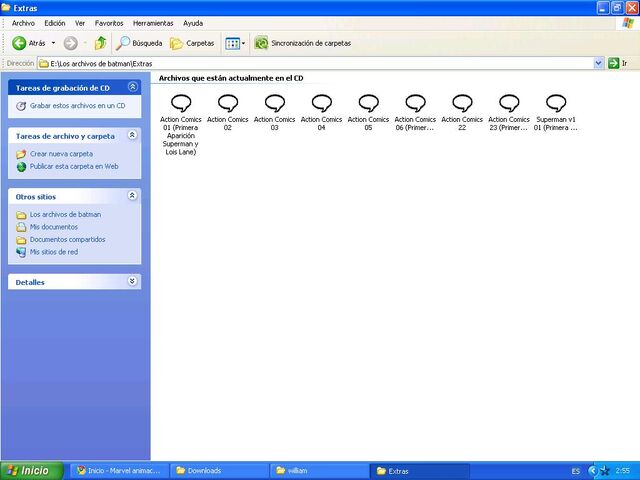Select Action Comics 22 file icon
Image resolution: width=640 pixels, height=480 pixels.
[462, 103]
